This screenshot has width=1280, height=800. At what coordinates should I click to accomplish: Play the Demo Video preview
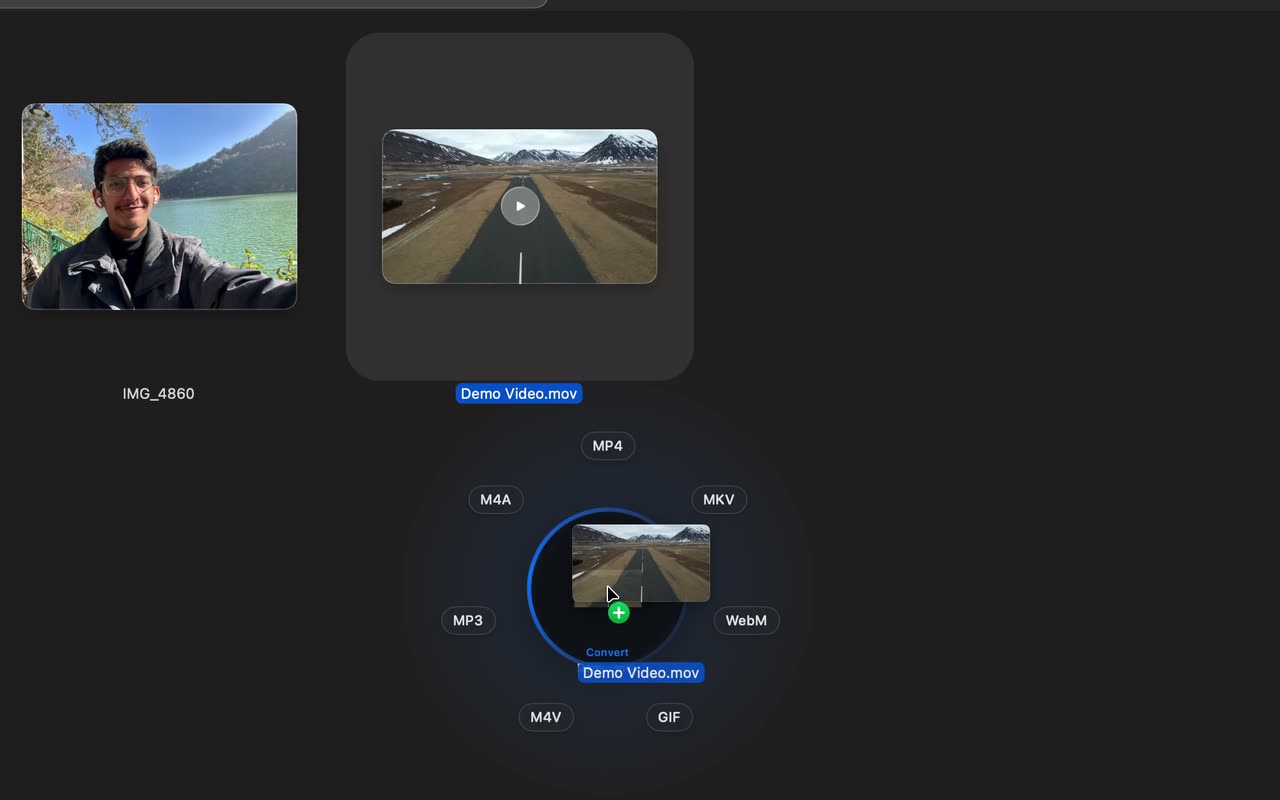[520, 206]
